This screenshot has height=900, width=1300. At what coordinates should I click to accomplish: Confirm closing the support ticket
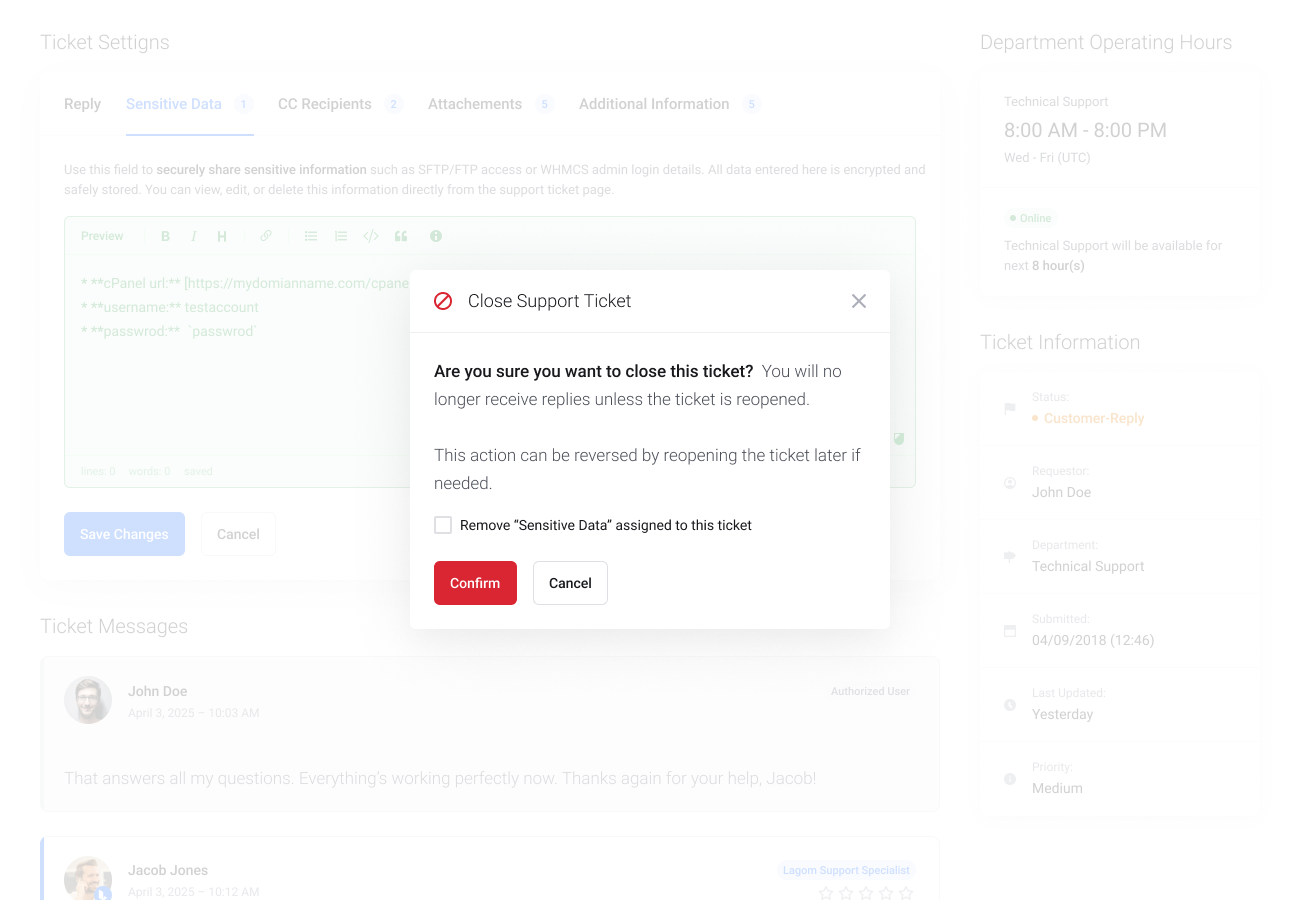[475, 583]
